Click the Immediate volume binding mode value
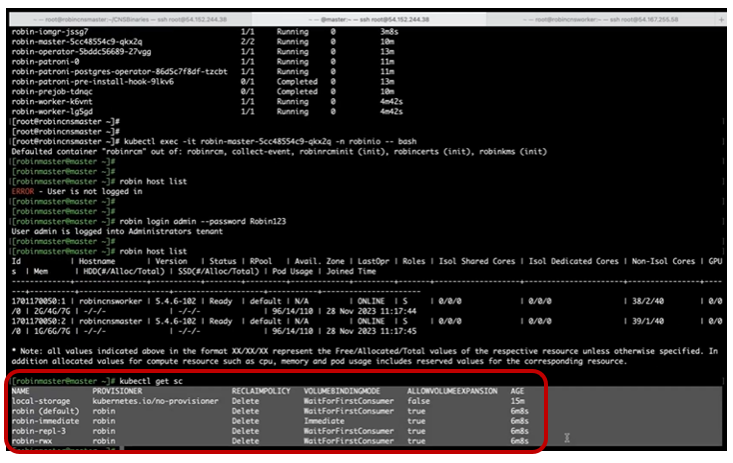The image size is (733, 463). coord(324,421)
